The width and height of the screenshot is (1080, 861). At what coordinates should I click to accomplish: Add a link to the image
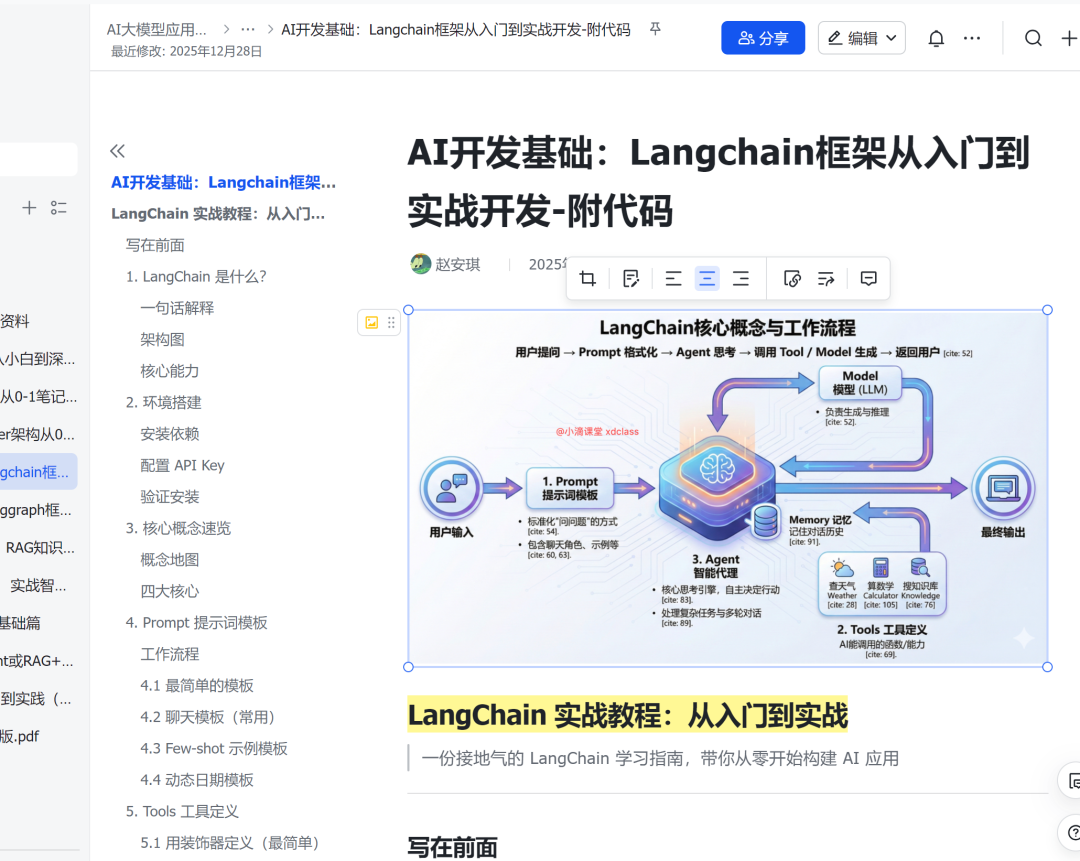792,278
